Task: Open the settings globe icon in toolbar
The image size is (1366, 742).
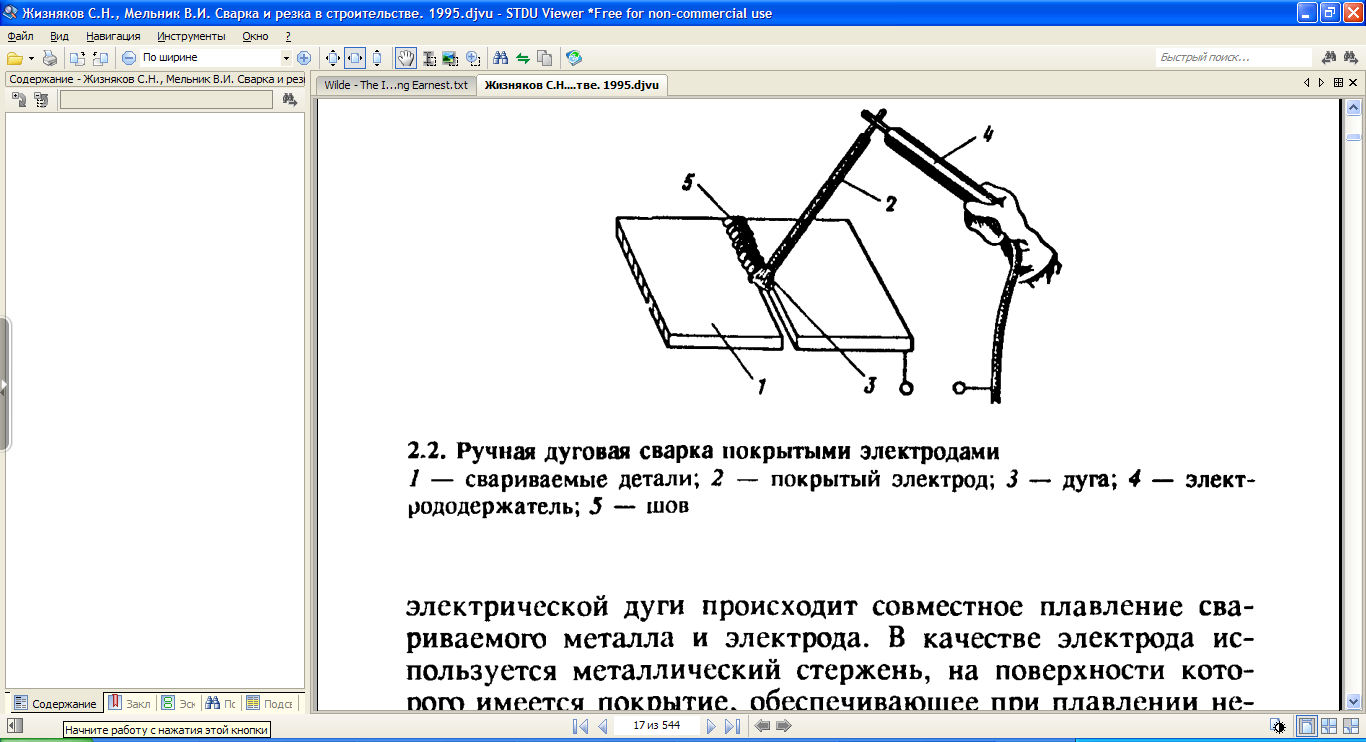Action: point(573,58)
